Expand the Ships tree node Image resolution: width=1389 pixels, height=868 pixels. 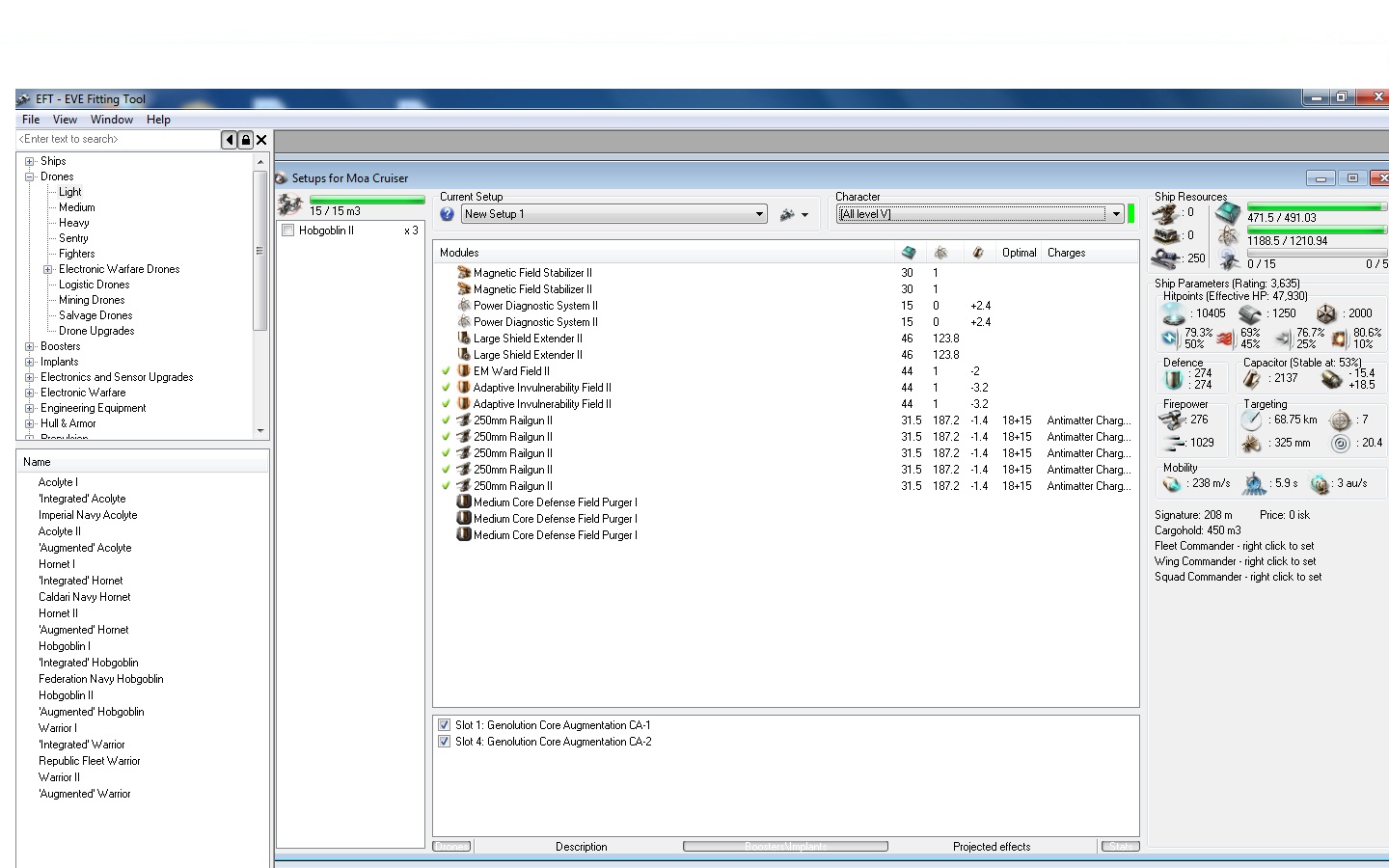point(29,161)
